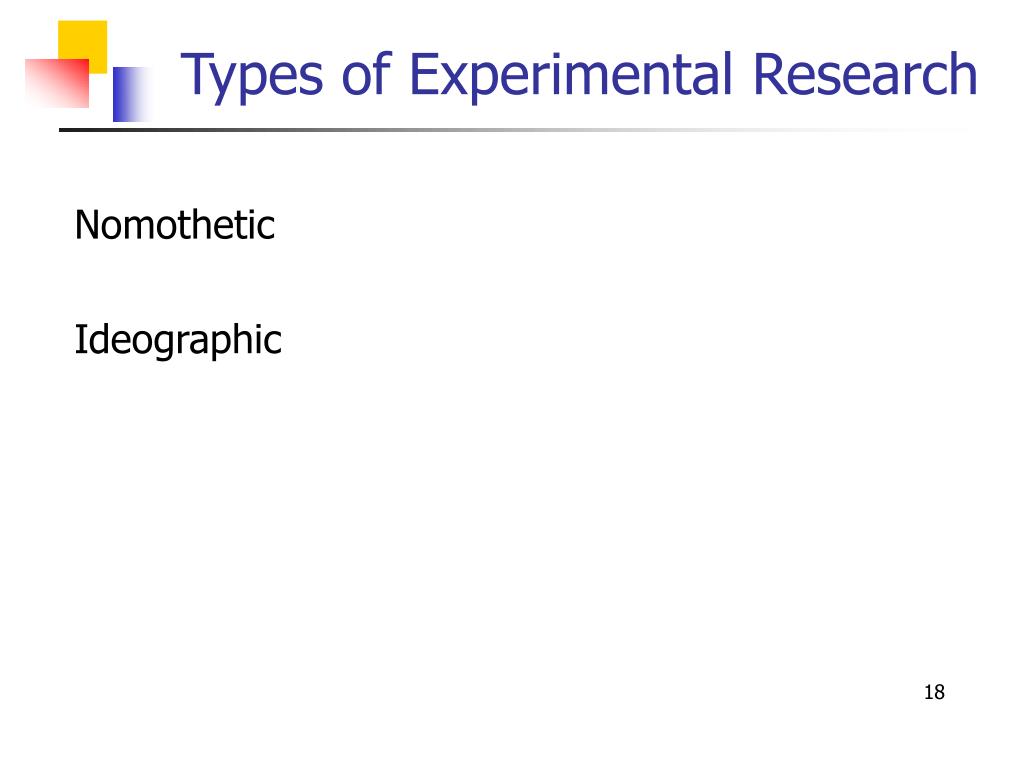Image resolution: width=1024 pixels, height=768 pixels.
Task: Select the word "of" in the title
Action: [x=366, y=73]
